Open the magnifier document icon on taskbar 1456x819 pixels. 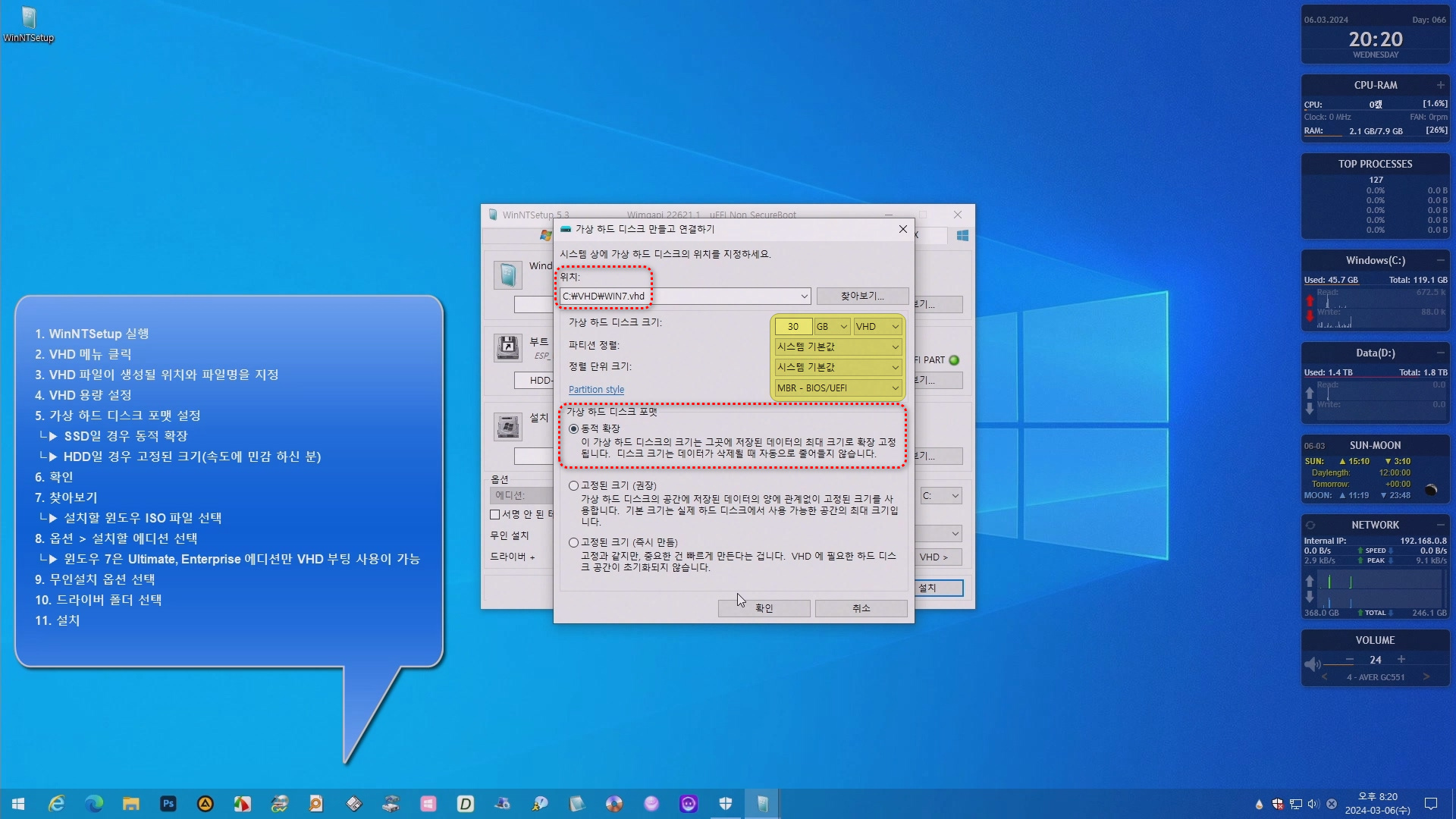coord(316,804)
